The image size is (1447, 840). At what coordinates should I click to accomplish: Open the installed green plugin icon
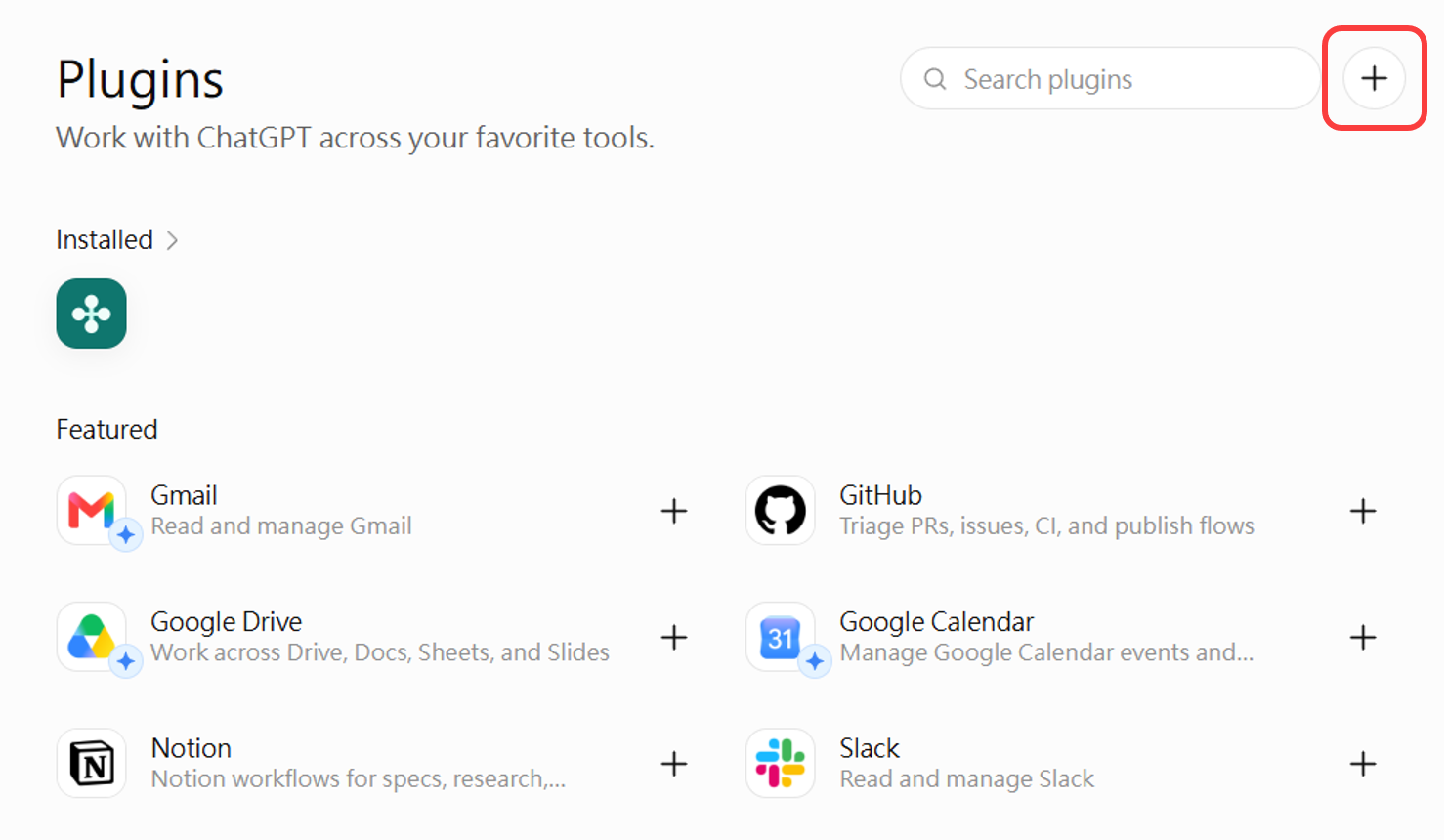coord(92,314)
